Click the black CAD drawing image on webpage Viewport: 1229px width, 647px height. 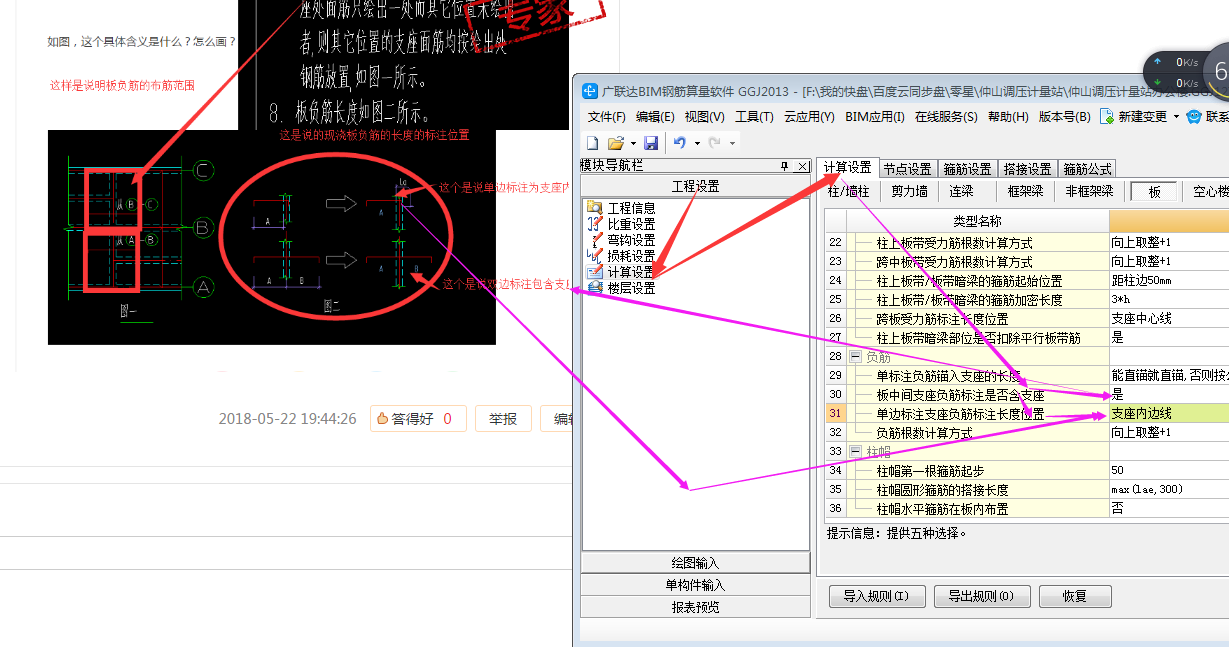272,237
